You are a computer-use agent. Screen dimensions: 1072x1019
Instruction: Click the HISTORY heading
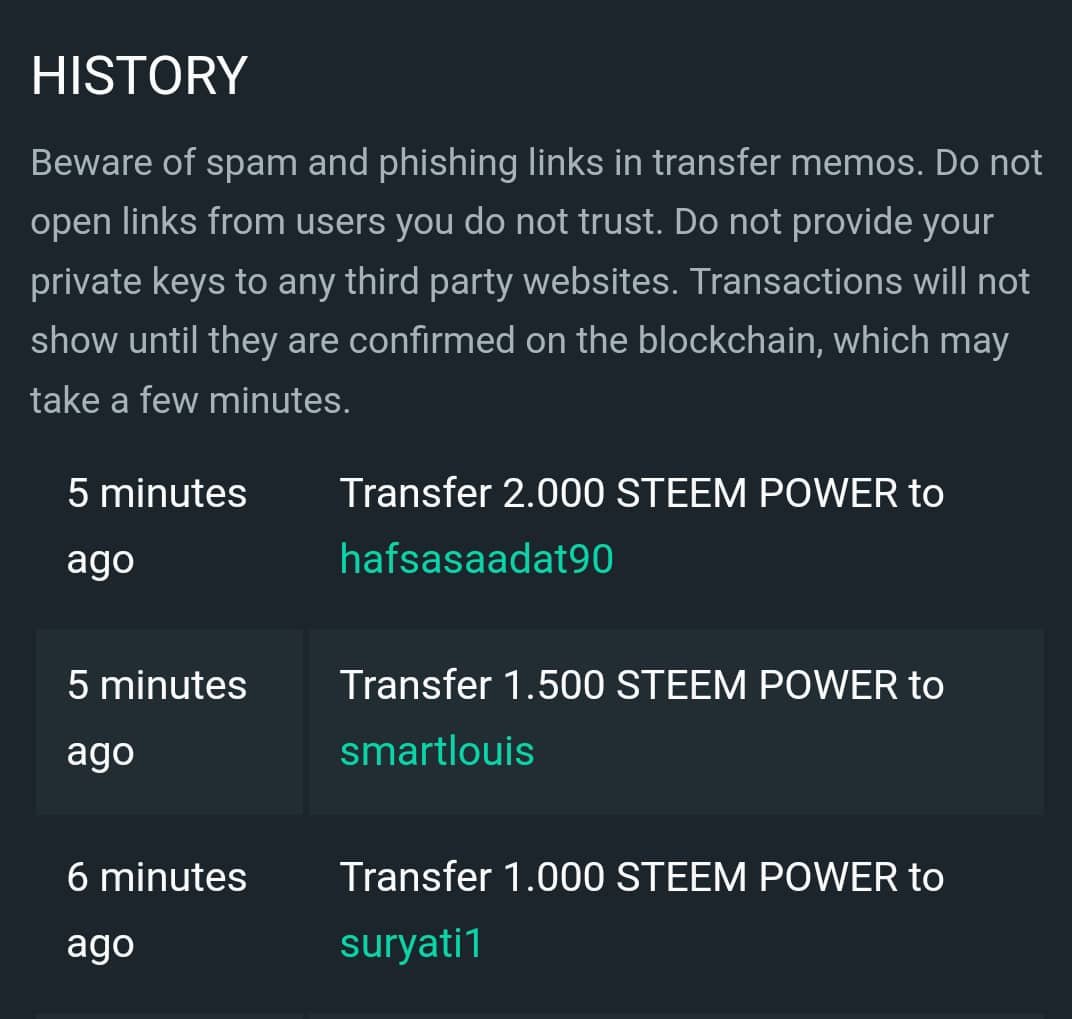click(139, 76)
